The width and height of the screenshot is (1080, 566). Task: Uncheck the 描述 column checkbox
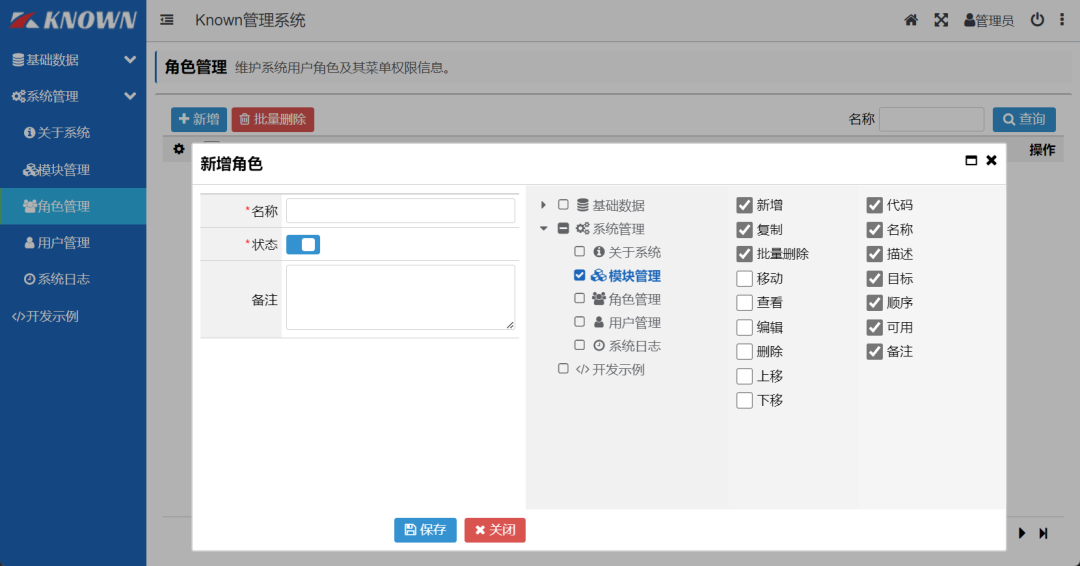click(x=874, y=254)
